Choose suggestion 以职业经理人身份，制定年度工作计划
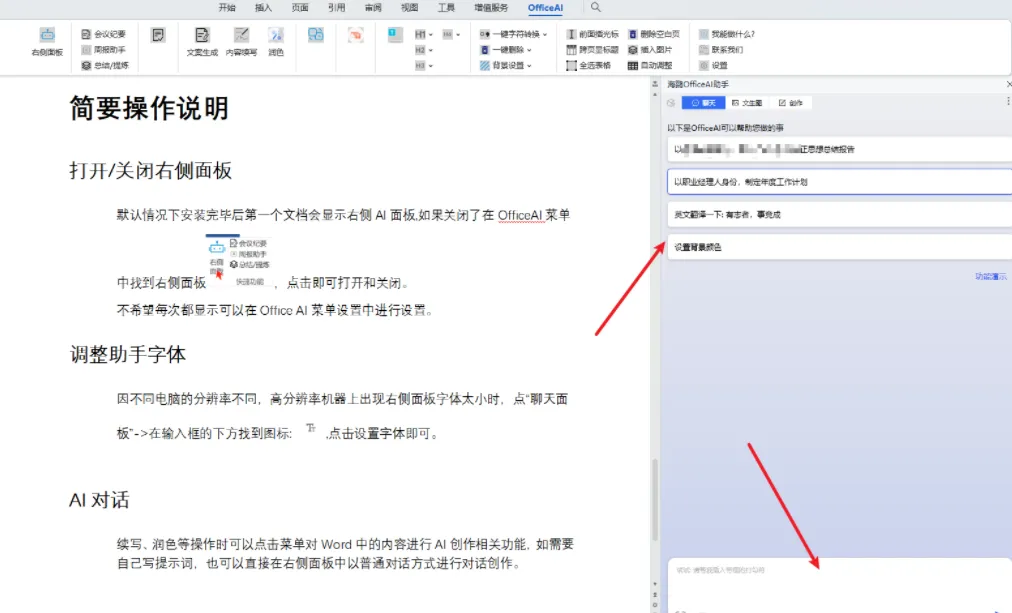 [x=839, y=182]
